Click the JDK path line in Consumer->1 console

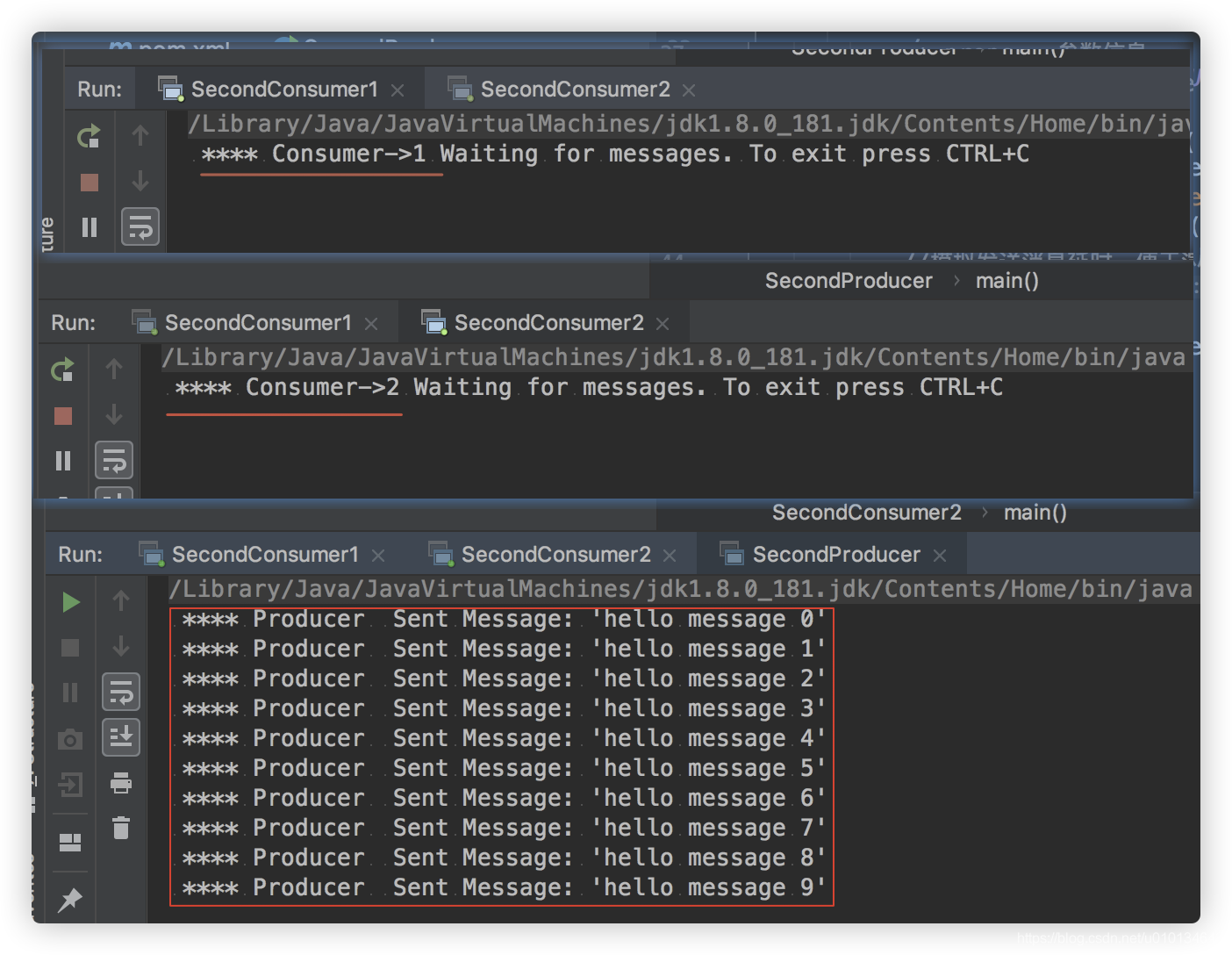click(689, 125)
